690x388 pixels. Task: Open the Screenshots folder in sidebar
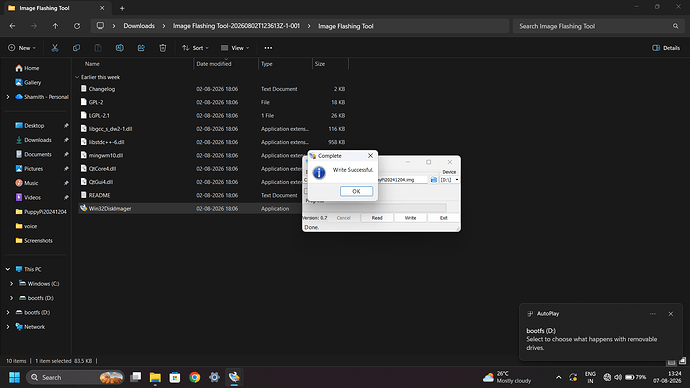38,241
